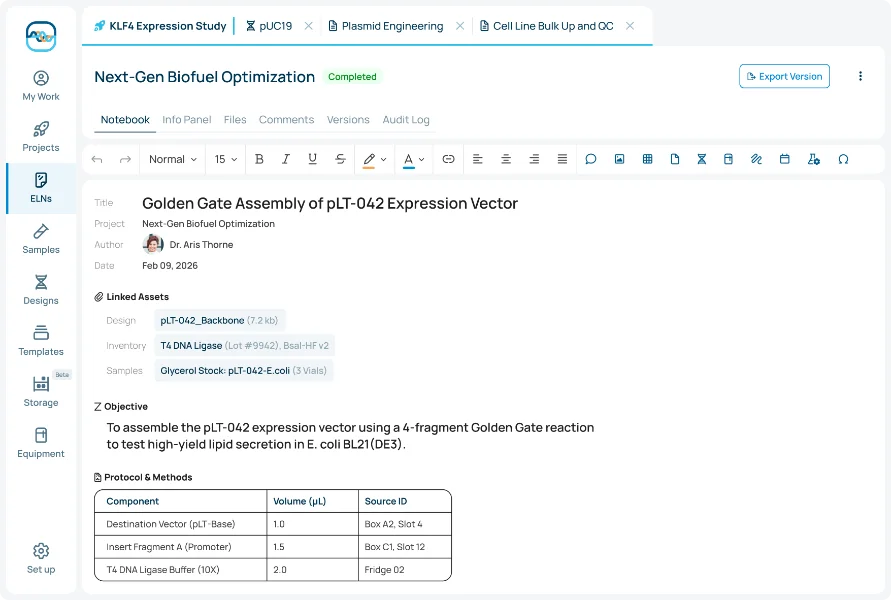Image resolution: width=891 pixels, height=600 pixels.
Task: Apply highlighter pen color
Action: tap(369, 160)
